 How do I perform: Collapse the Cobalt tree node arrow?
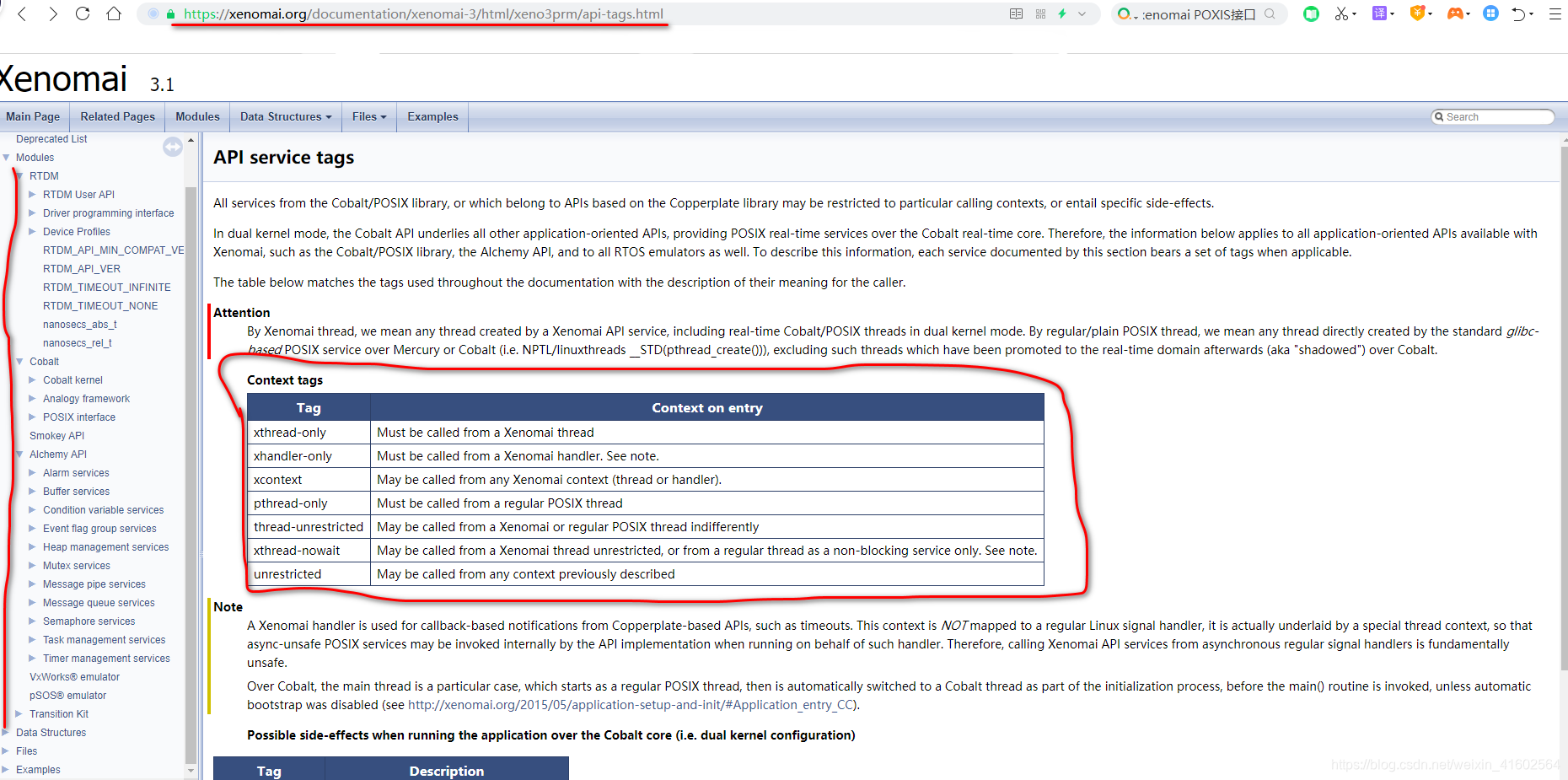(x=19, y=362)
